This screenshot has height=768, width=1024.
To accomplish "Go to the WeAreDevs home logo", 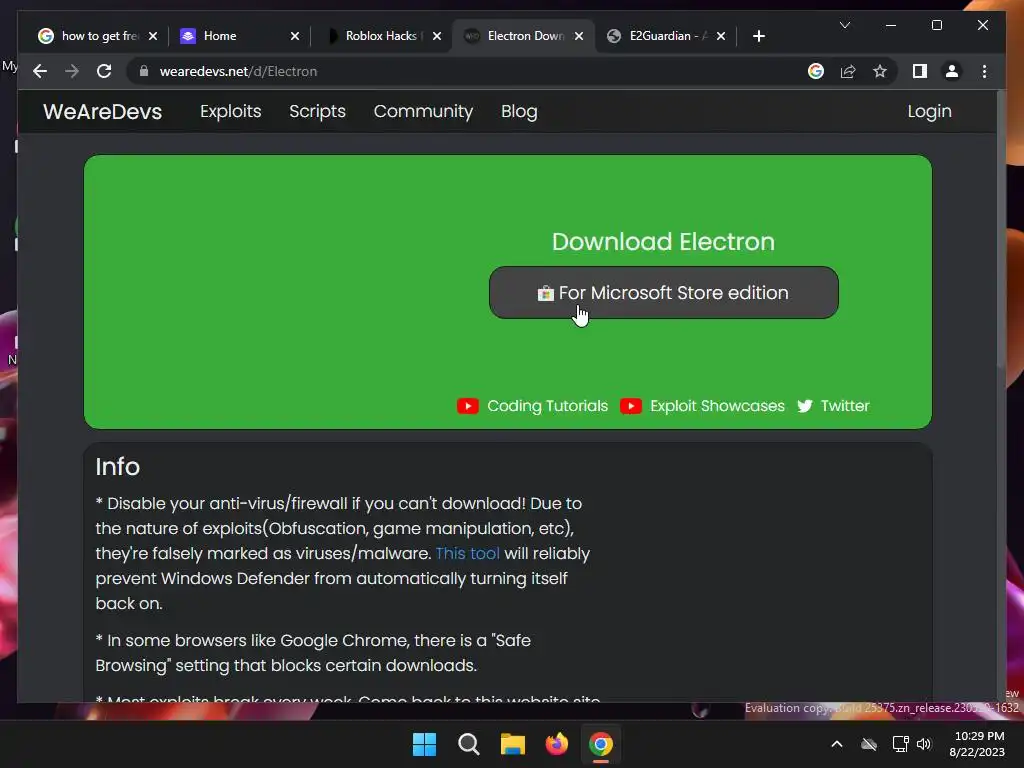I will pyautogui.click(x=103, y=112).
